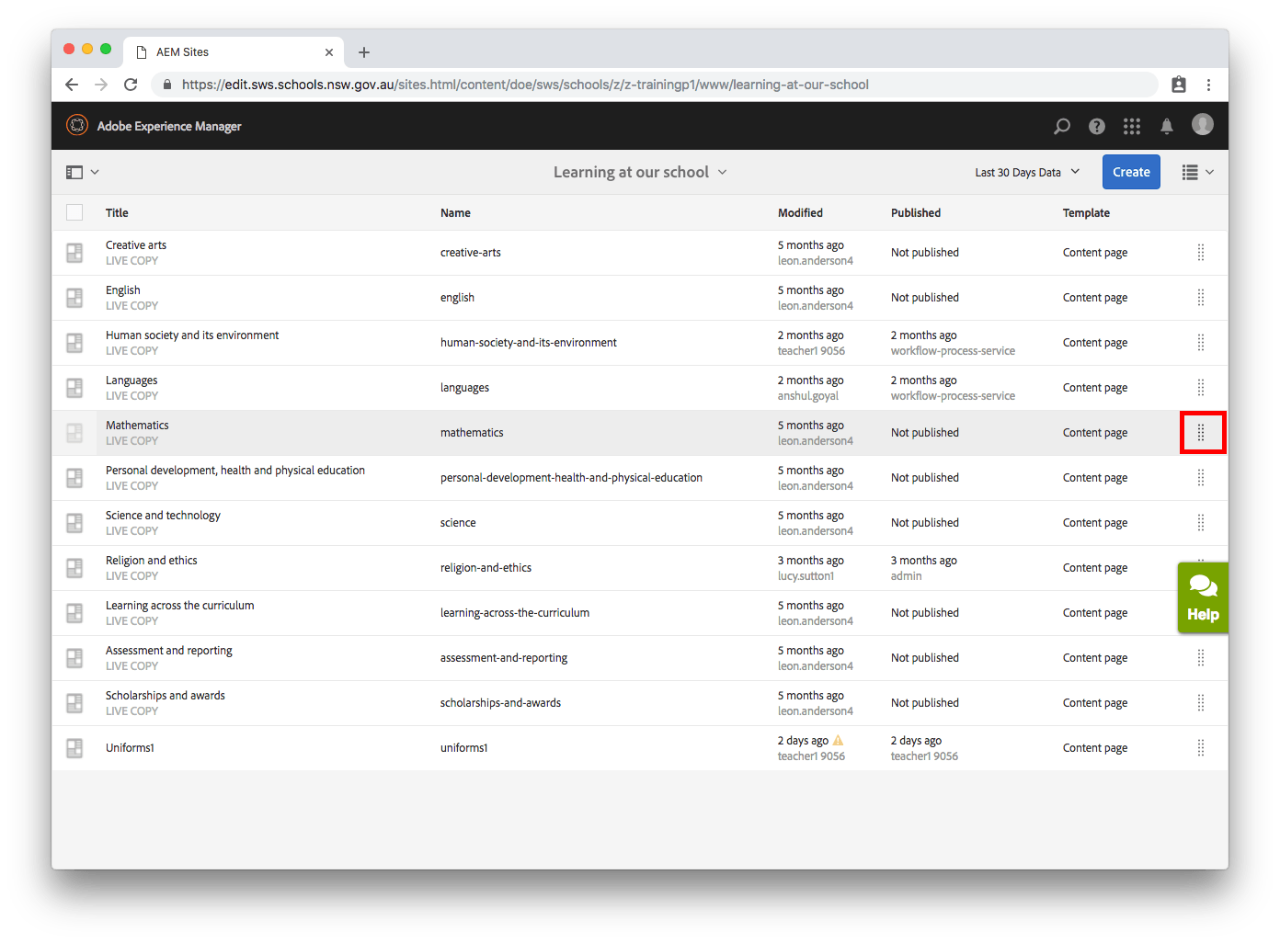Click the name cell religion-and-ethics
This screenshot has width=1280, height=943.
click(485, 568)
